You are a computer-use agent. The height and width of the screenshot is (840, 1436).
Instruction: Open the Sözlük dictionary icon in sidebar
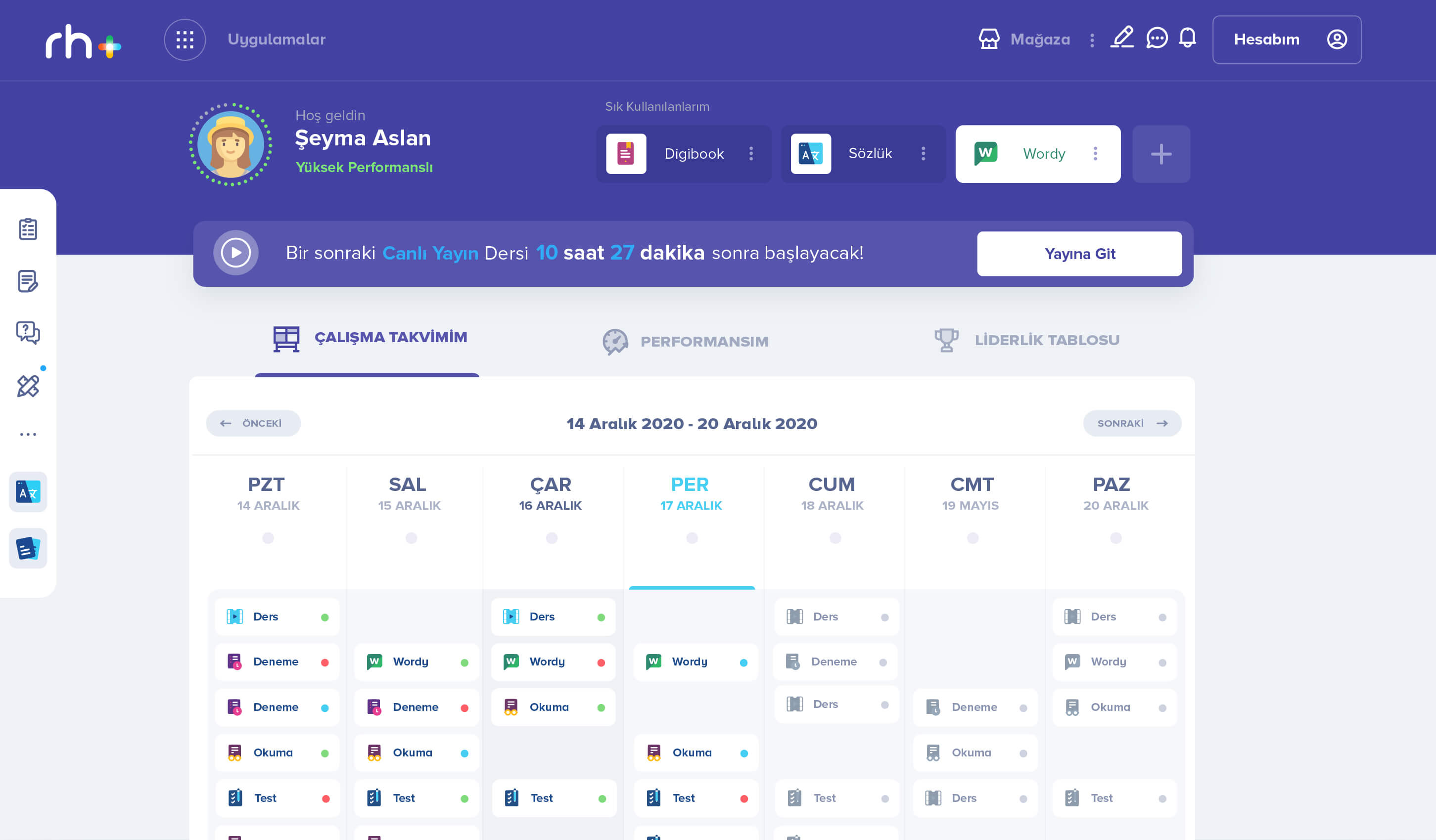pos(28,492)
